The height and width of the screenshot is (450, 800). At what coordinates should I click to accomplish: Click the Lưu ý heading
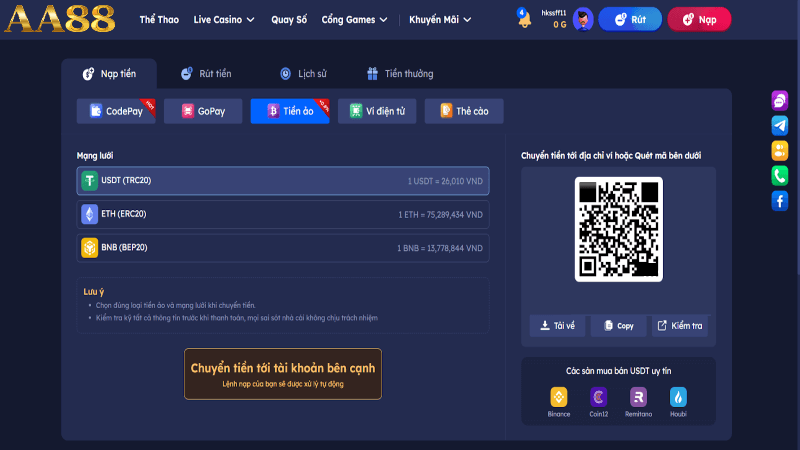pos(94,292)
